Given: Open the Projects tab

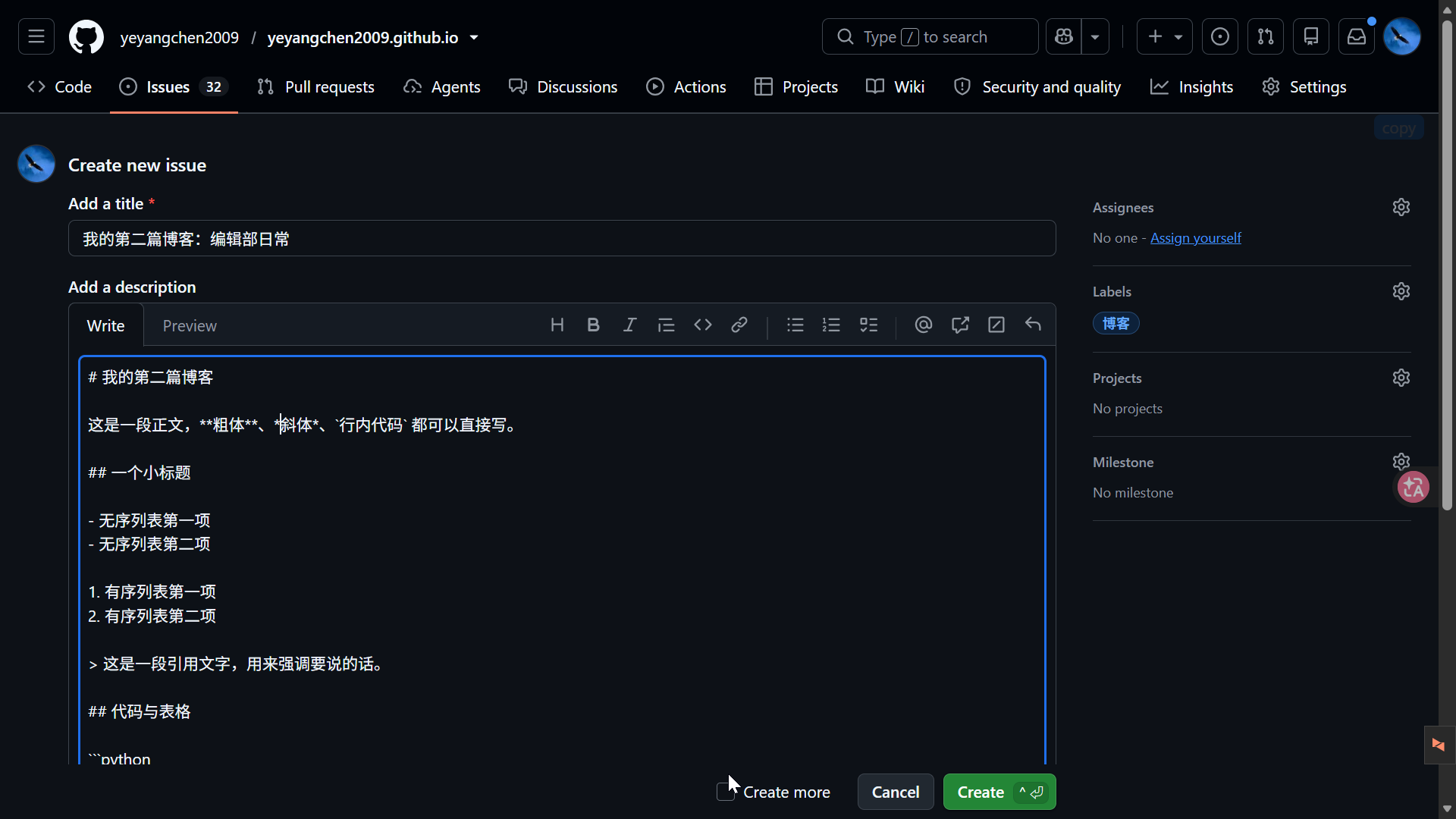Looking at the screenshot, I should coord(796,87).
